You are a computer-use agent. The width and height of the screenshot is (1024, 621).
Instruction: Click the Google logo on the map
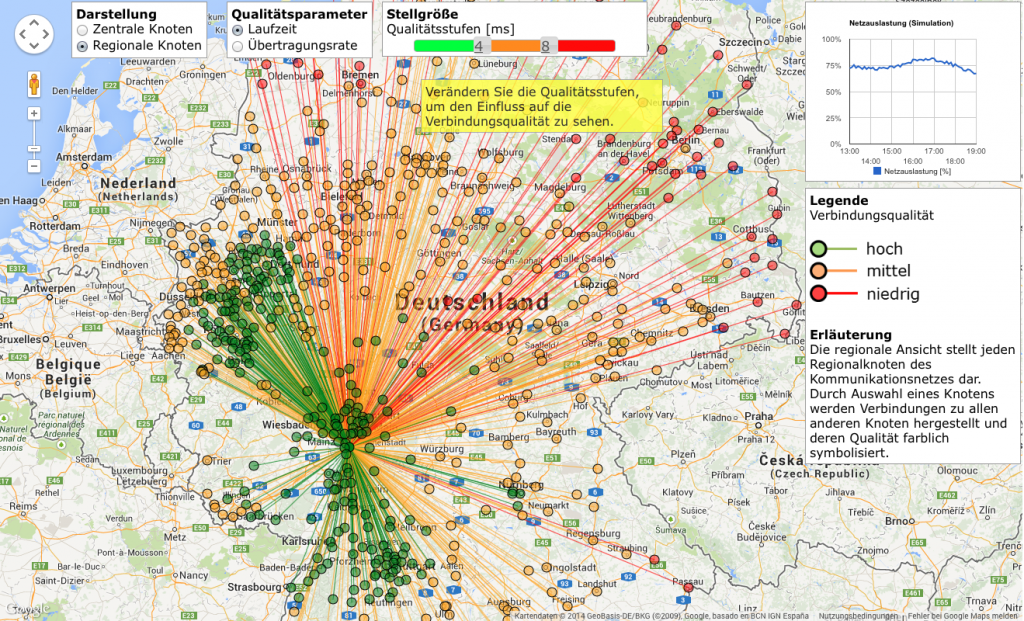28,608
